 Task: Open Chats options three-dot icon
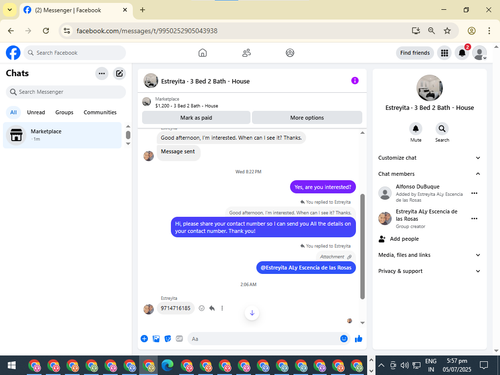coord(102,73)
